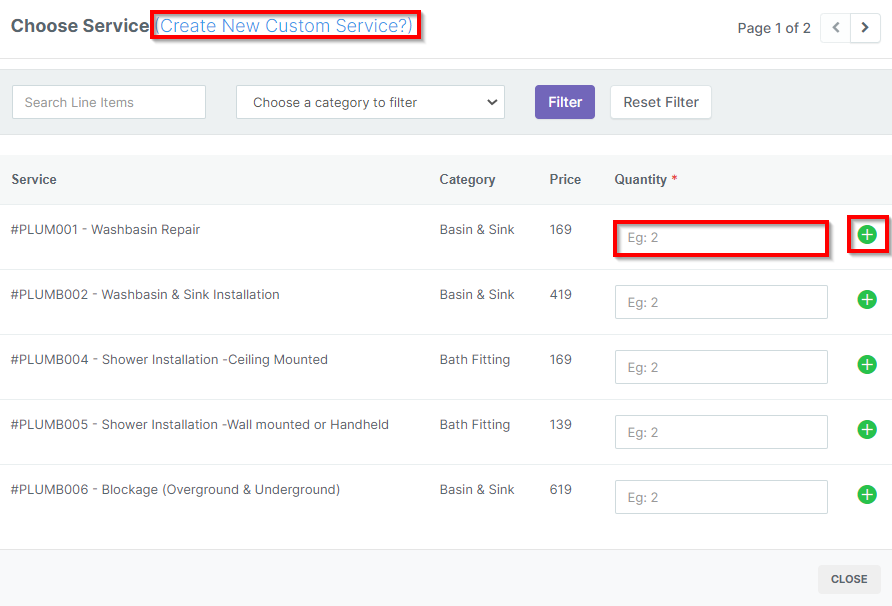Select quantity box for Wall mounted Shower
Viewport: 892px width, 606px height.
pyautogui.click(x=721, y=432)
